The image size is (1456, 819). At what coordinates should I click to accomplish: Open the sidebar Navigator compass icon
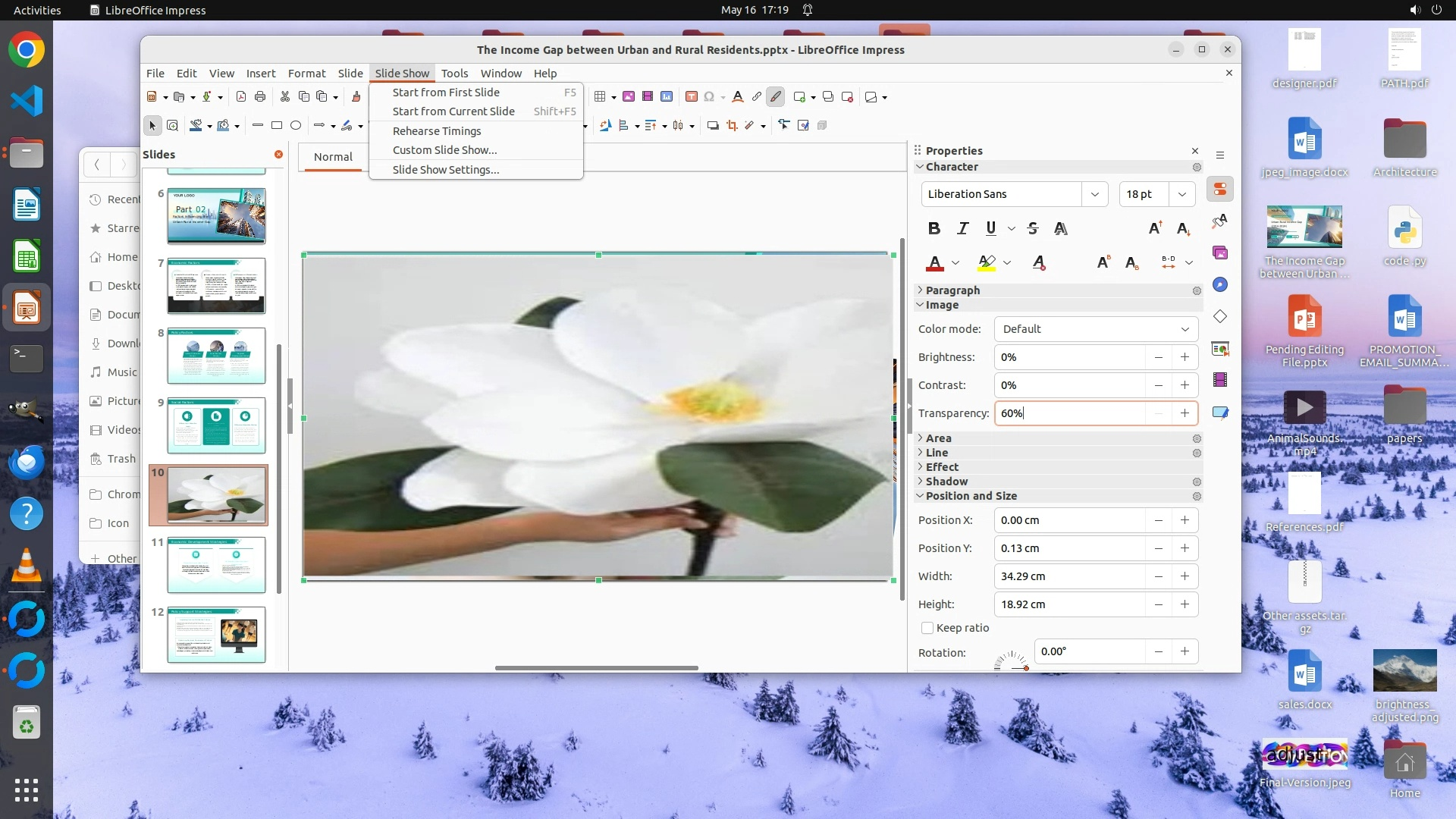click(1220, 284)
